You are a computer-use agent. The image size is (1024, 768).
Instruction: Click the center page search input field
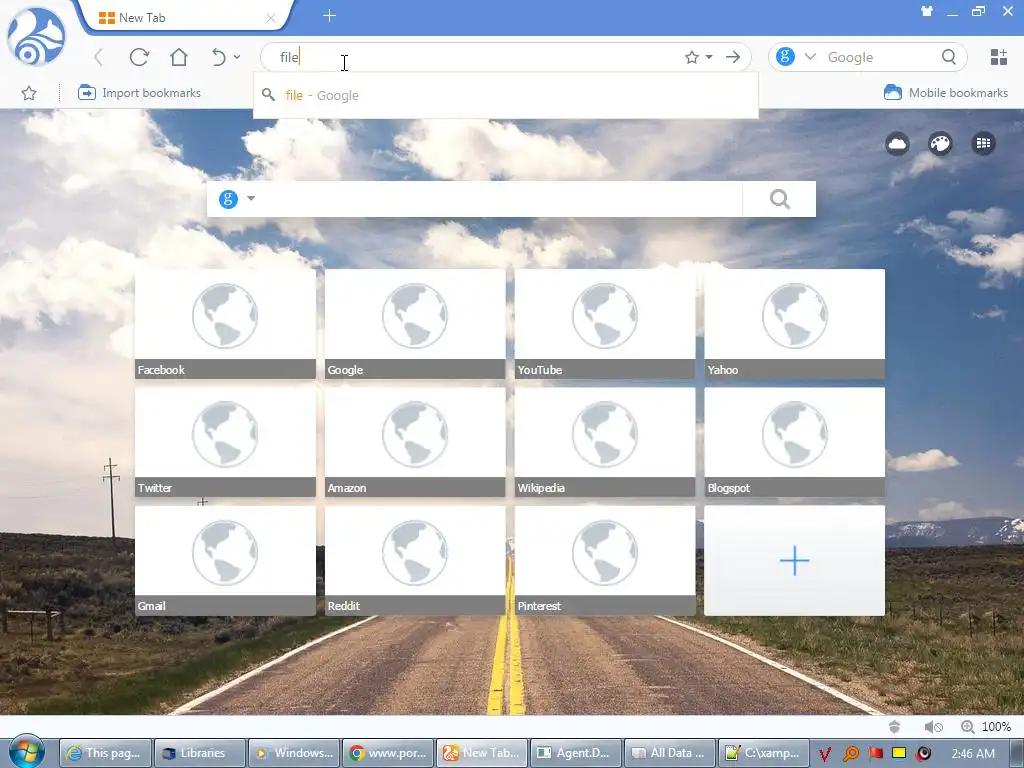[x=500, y=199]
